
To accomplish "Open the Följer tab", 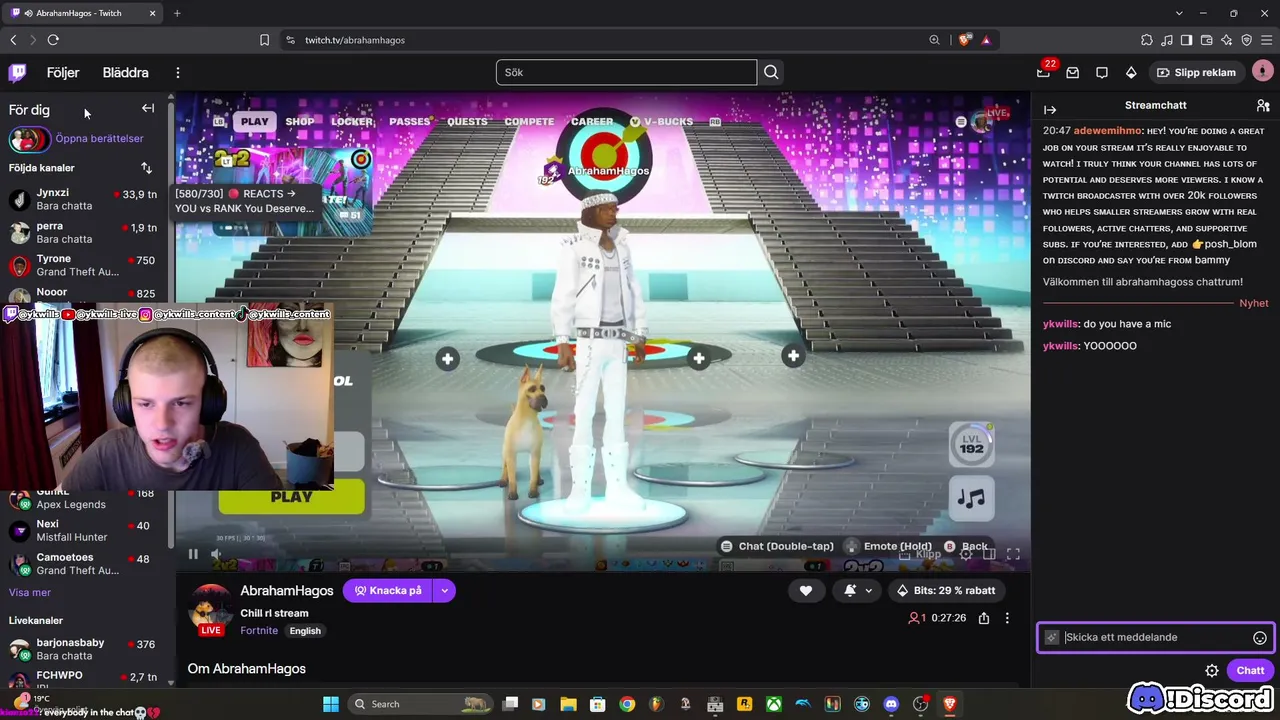I will pos(63,72).
